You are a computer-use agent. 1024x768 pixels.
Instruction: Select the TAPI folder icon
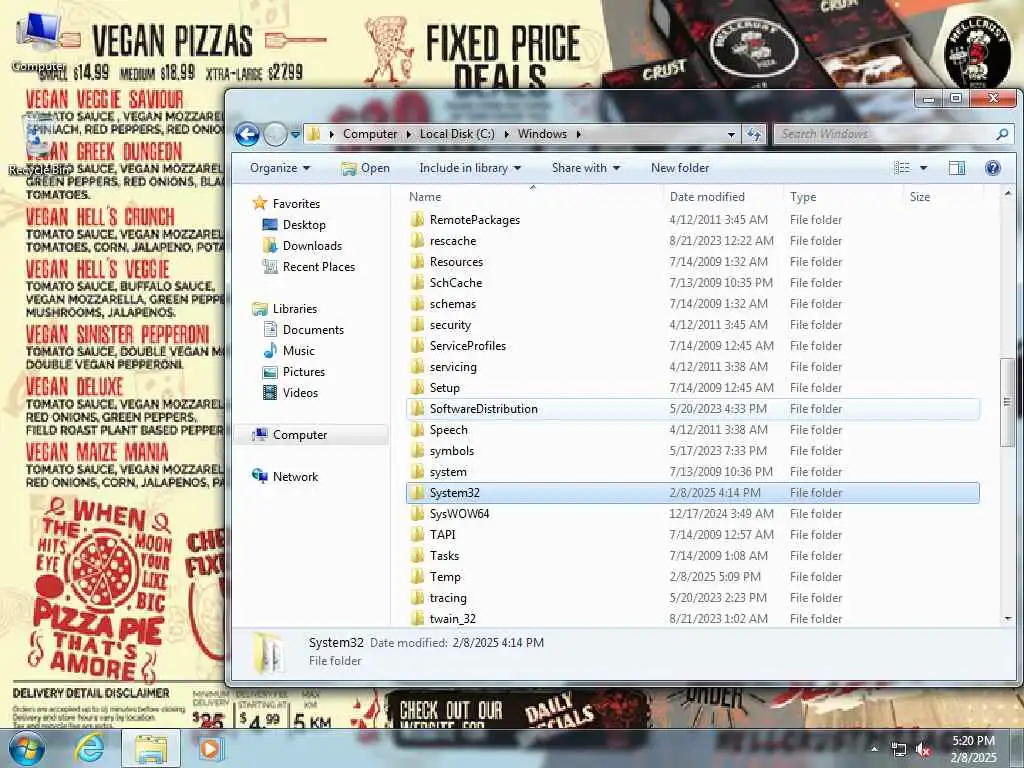click(x=417, y=534)
